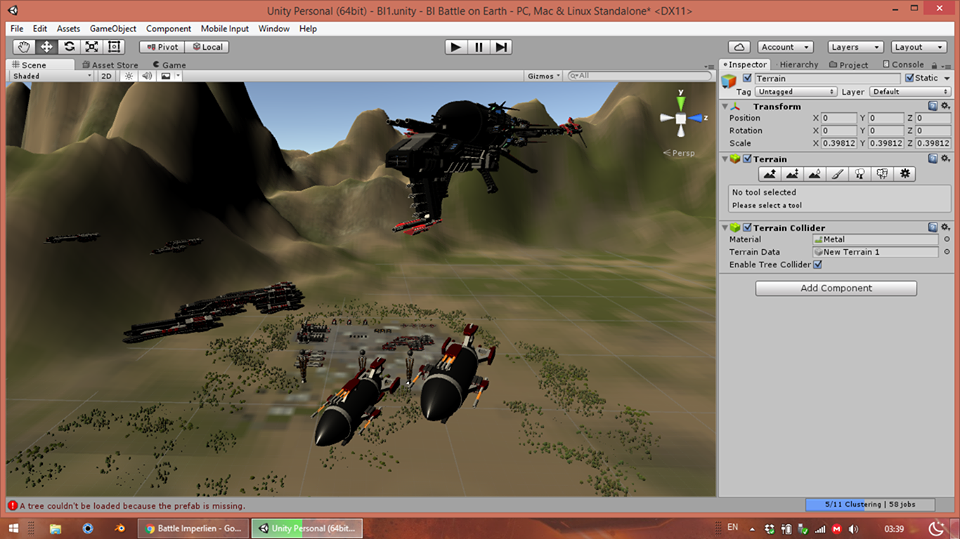Click the Pause button

[479, 47]
